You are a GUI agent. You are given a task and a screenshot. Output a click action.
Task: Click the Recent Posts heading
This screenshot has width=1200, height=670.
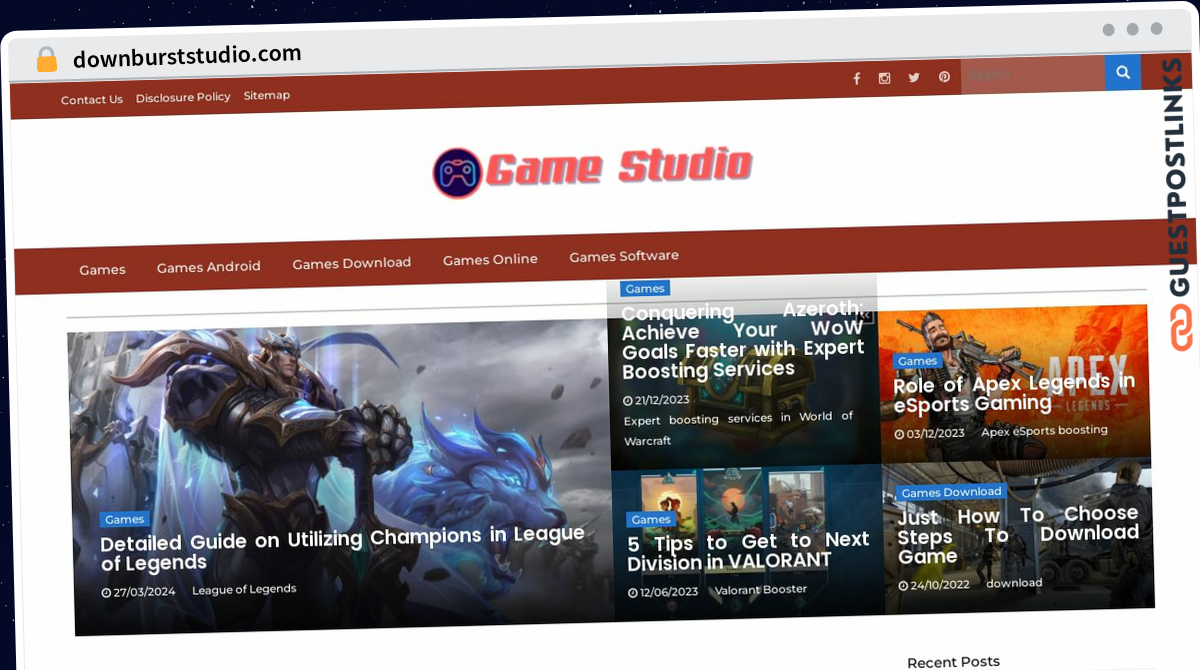953,662
